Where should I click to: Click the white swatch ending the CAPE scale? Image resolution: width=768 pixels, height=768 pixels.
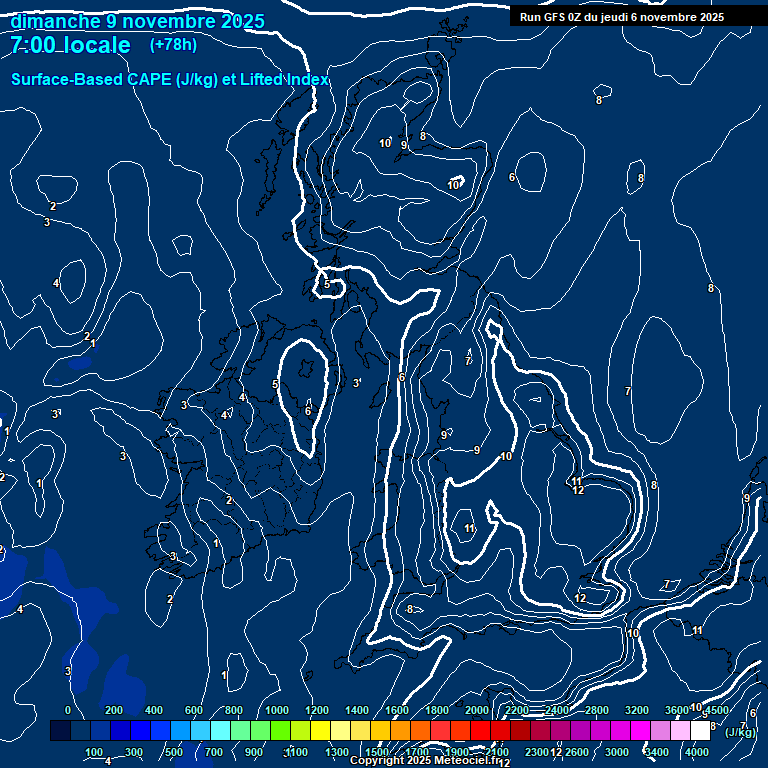point(700,731)
